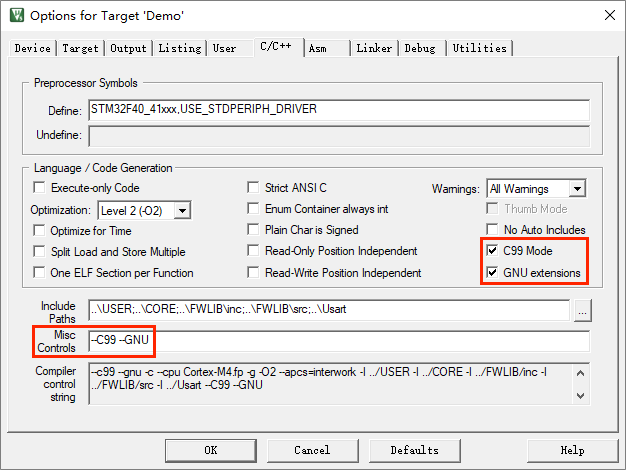Screen dimensions: 626x470
Task: Click the Keil app icon in title bar
Action: (15, 16)
